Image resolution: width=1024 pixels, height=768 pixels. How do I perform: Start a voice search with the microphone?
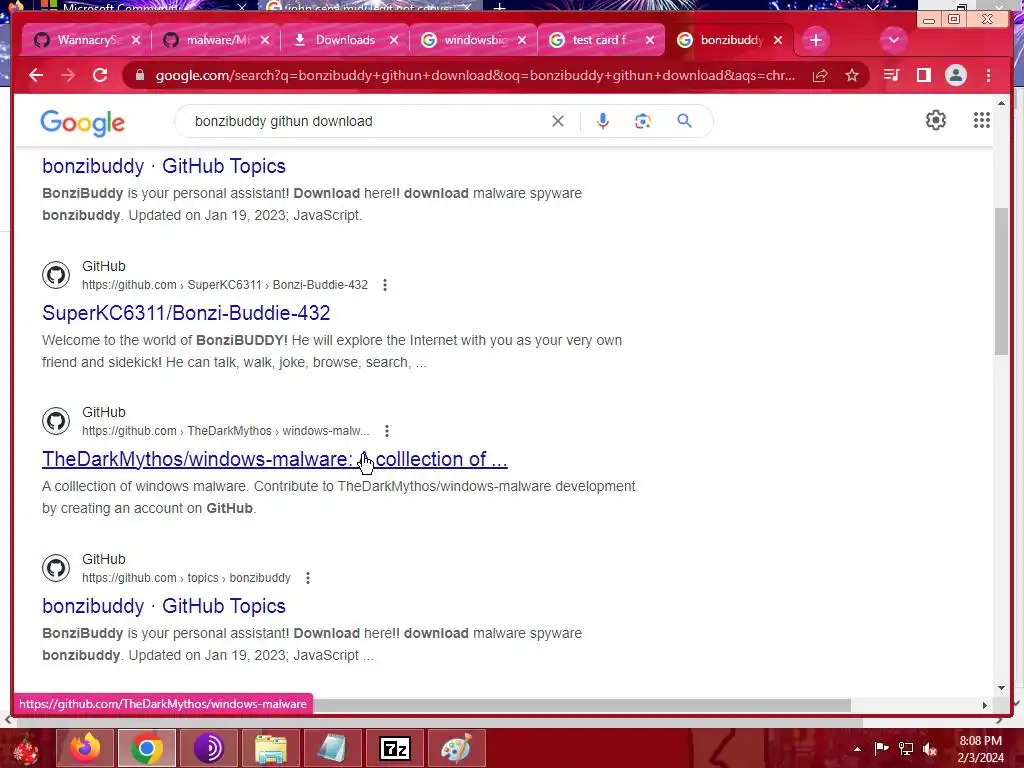(603, 121)
